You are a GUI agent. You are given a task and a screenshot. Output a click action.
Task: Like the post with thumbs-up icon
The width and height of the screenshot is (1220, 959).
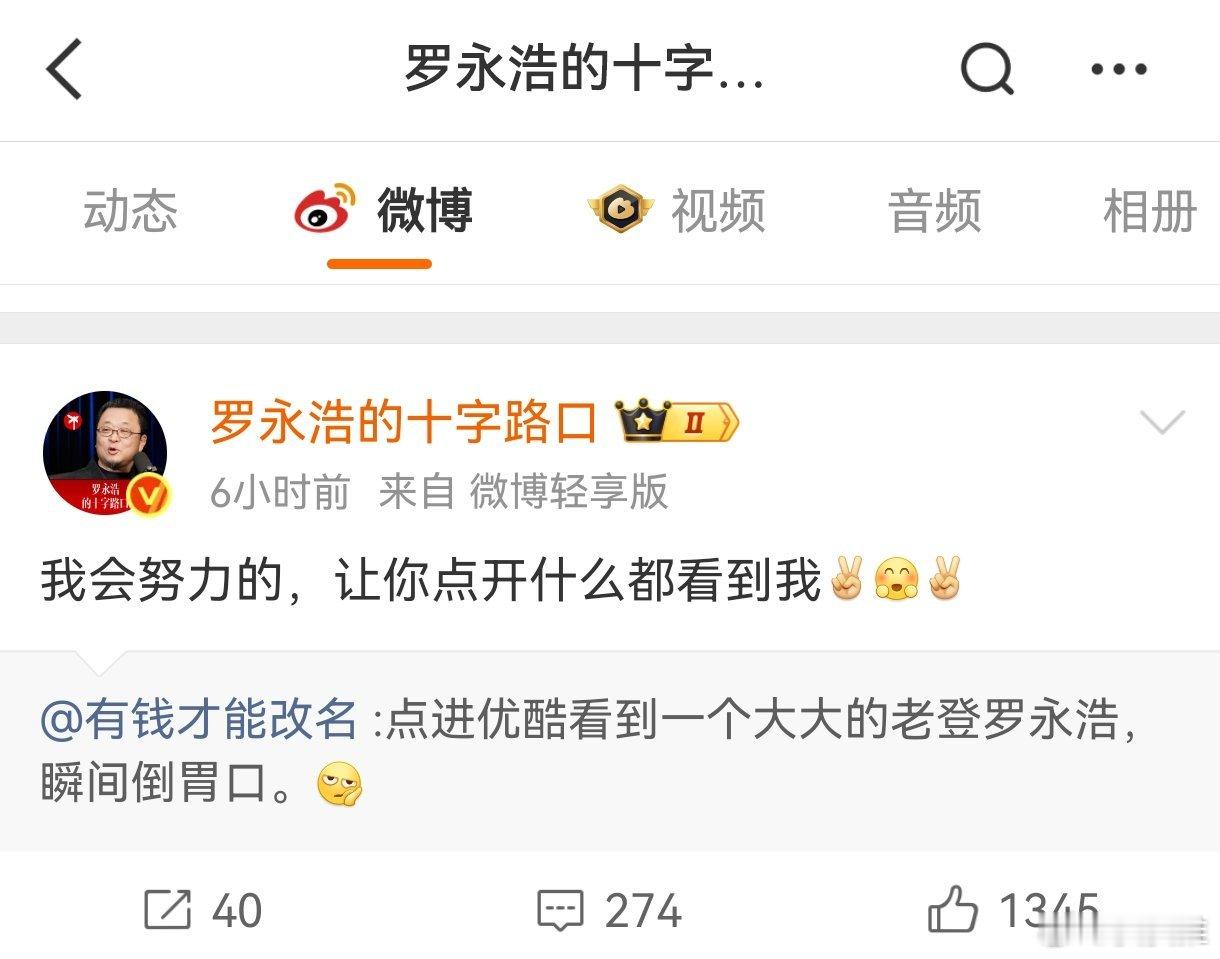pos(953,910)
